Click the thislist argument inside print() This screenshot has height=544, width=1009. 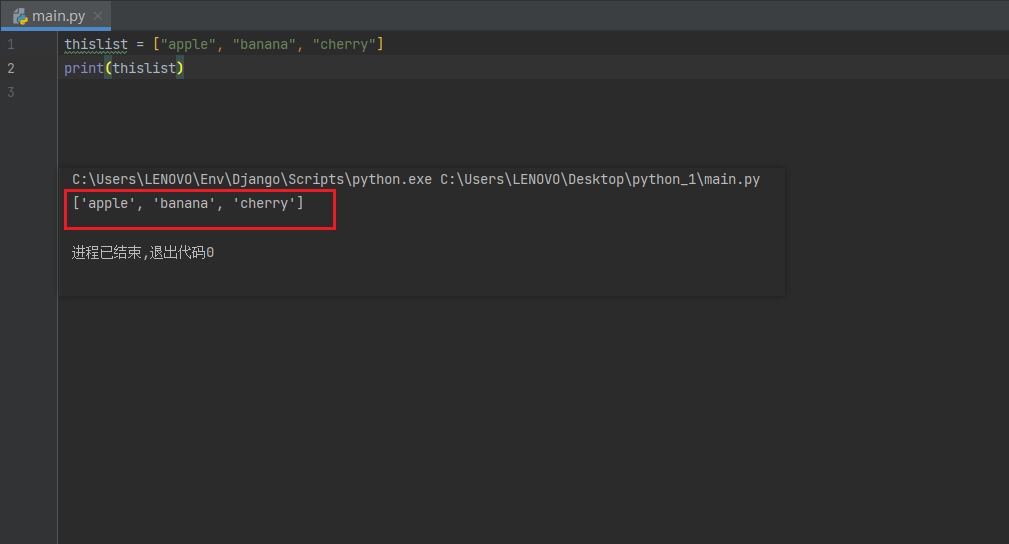point(144,68)
